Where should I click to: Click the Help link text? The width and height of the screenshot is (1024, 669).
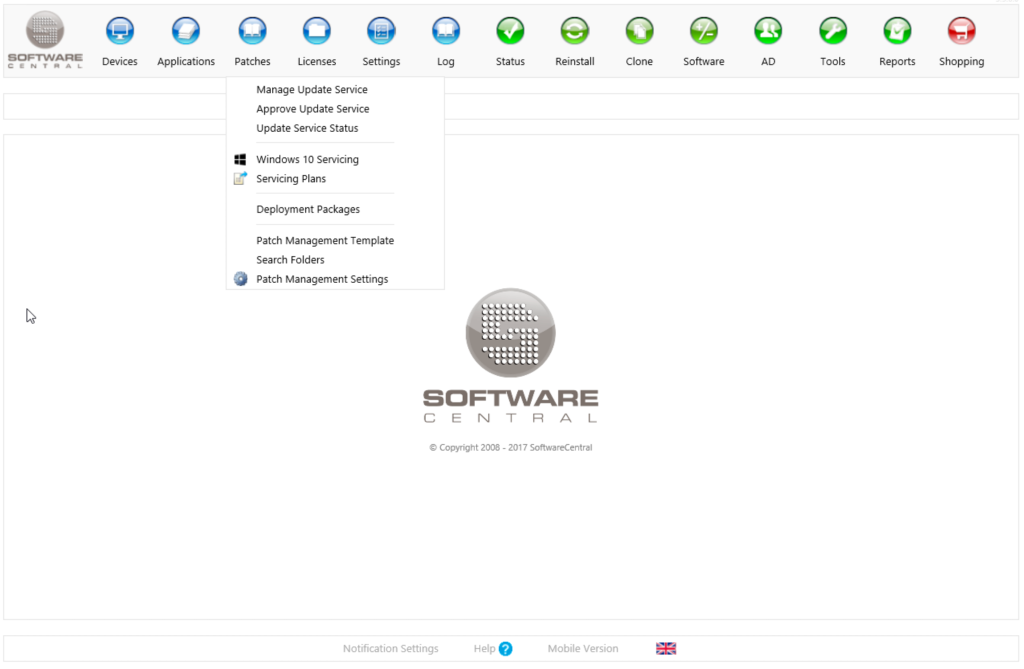click(485, 649)
